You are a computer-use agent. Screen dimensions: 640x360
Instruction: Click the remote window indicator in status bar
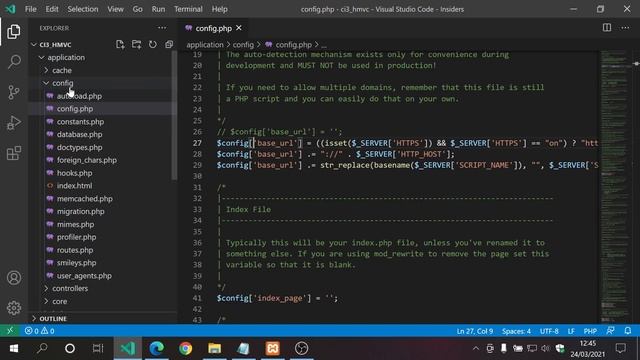point(10,331)
